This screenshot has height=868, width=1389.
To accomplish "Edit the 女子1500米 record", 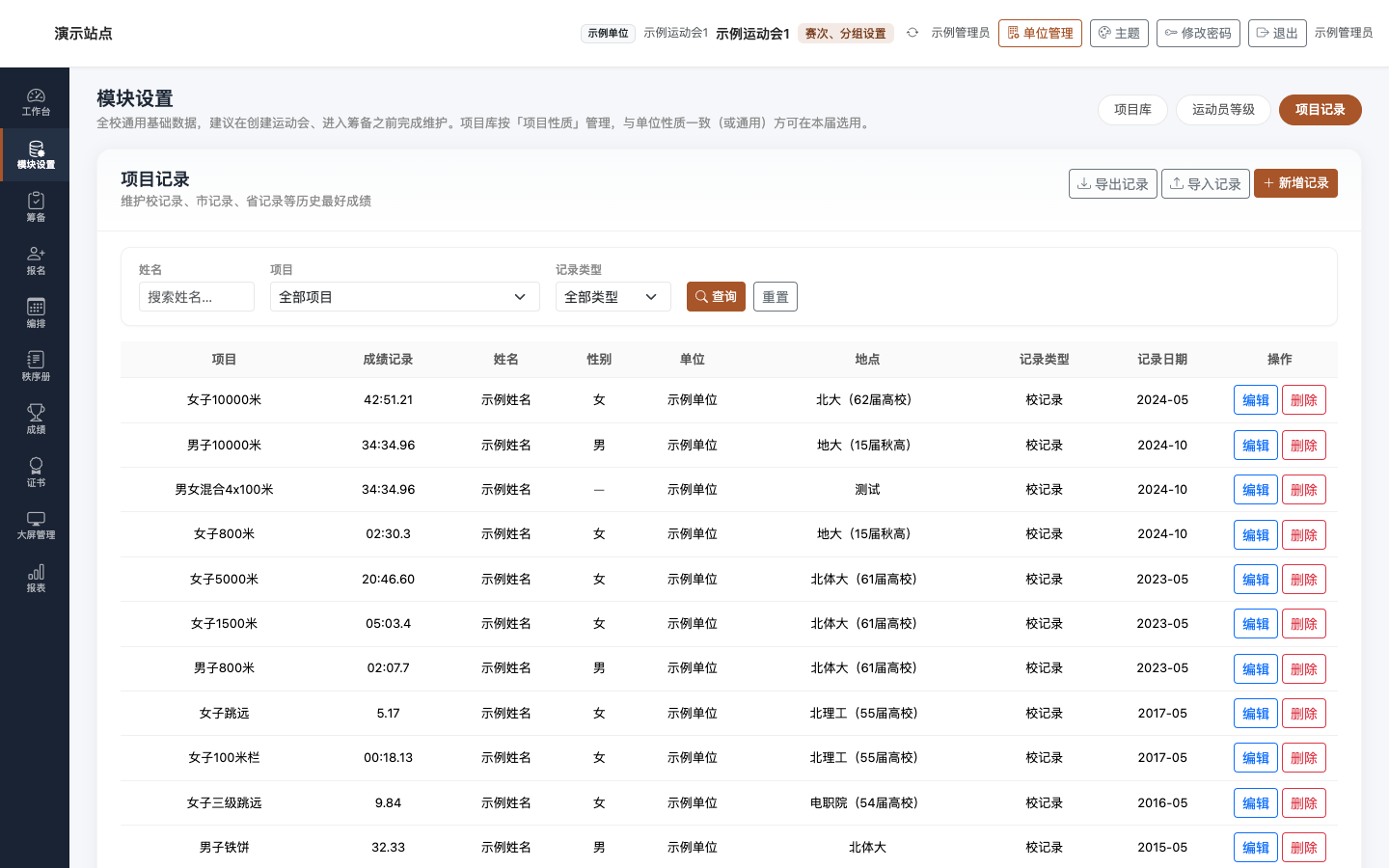I will pos(1256,624).
